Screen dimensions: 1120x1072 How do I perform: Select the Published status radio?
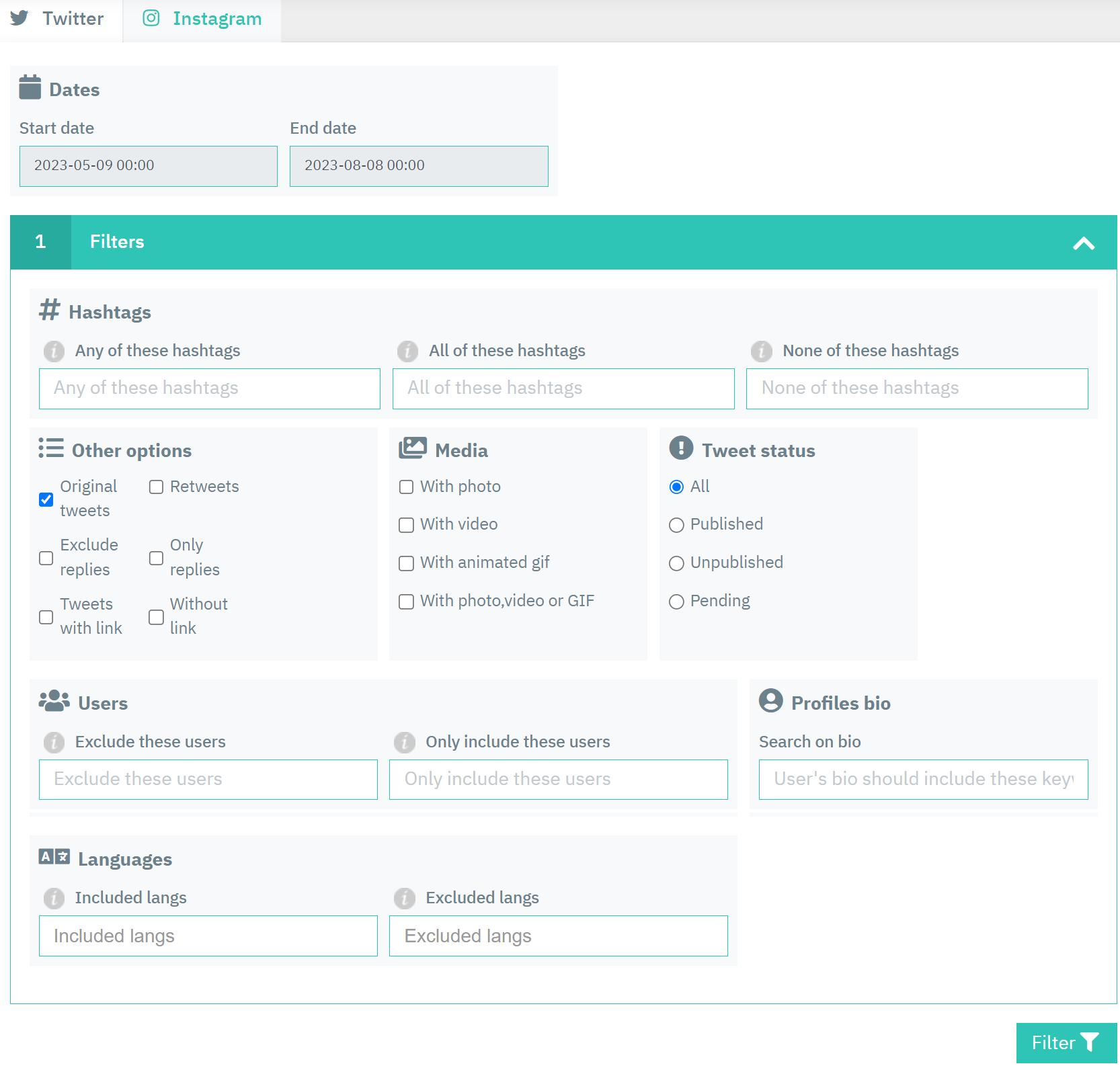pos(676,525)
